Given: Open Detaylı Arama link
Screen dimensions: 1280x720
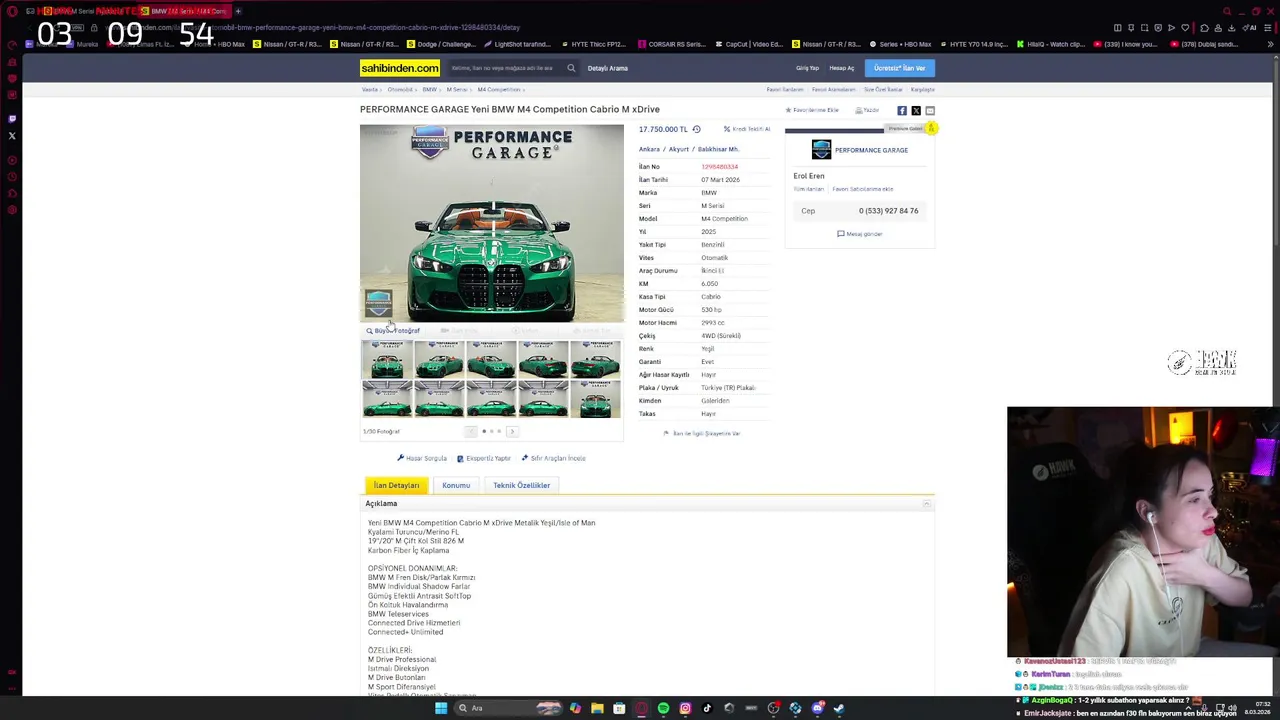Looking at the screenshot, I should coord(608,68).
